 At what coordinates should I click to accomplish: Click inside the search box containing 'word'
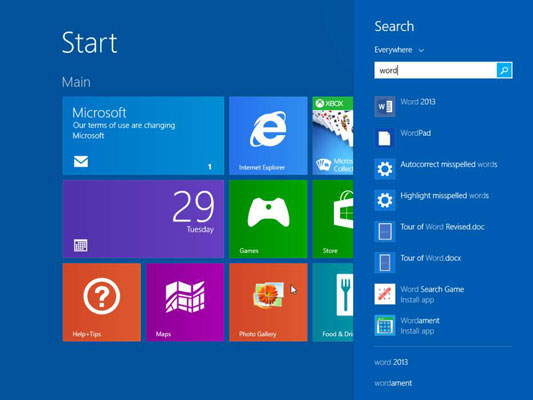(435, 70)
